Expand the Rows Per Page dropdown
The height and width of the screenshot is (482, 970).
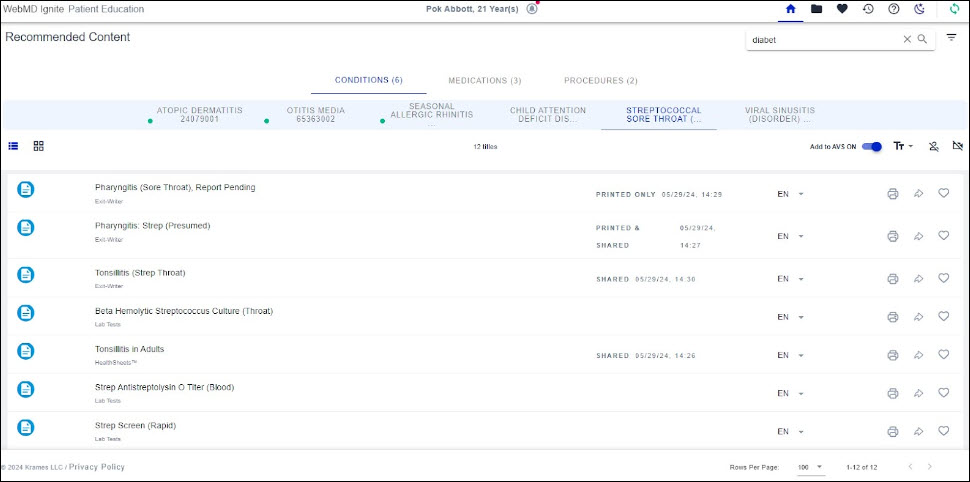pyautogui.click(x=810, y=467)
